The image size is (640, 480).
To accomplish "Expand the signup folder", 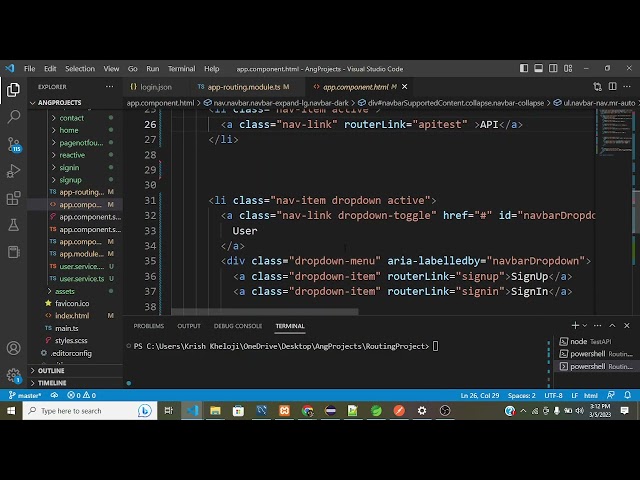I will point(71,180).
